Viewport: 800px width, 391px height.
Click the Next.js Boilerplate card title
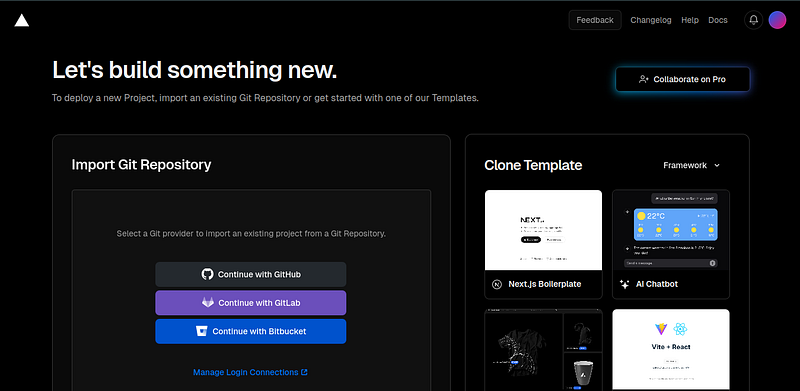pos(544,284)
